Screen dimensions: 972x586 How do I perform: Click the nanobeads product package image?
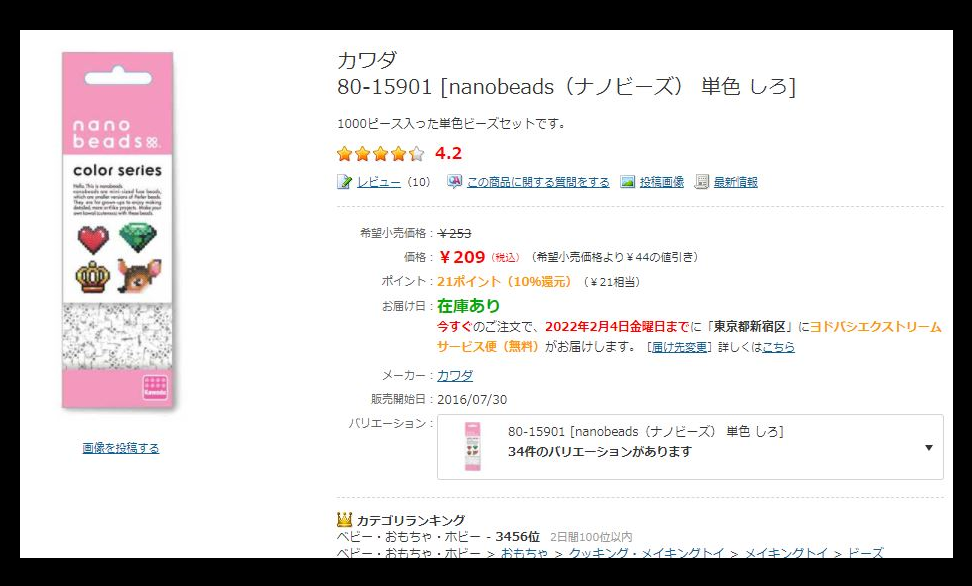point(118,230)
